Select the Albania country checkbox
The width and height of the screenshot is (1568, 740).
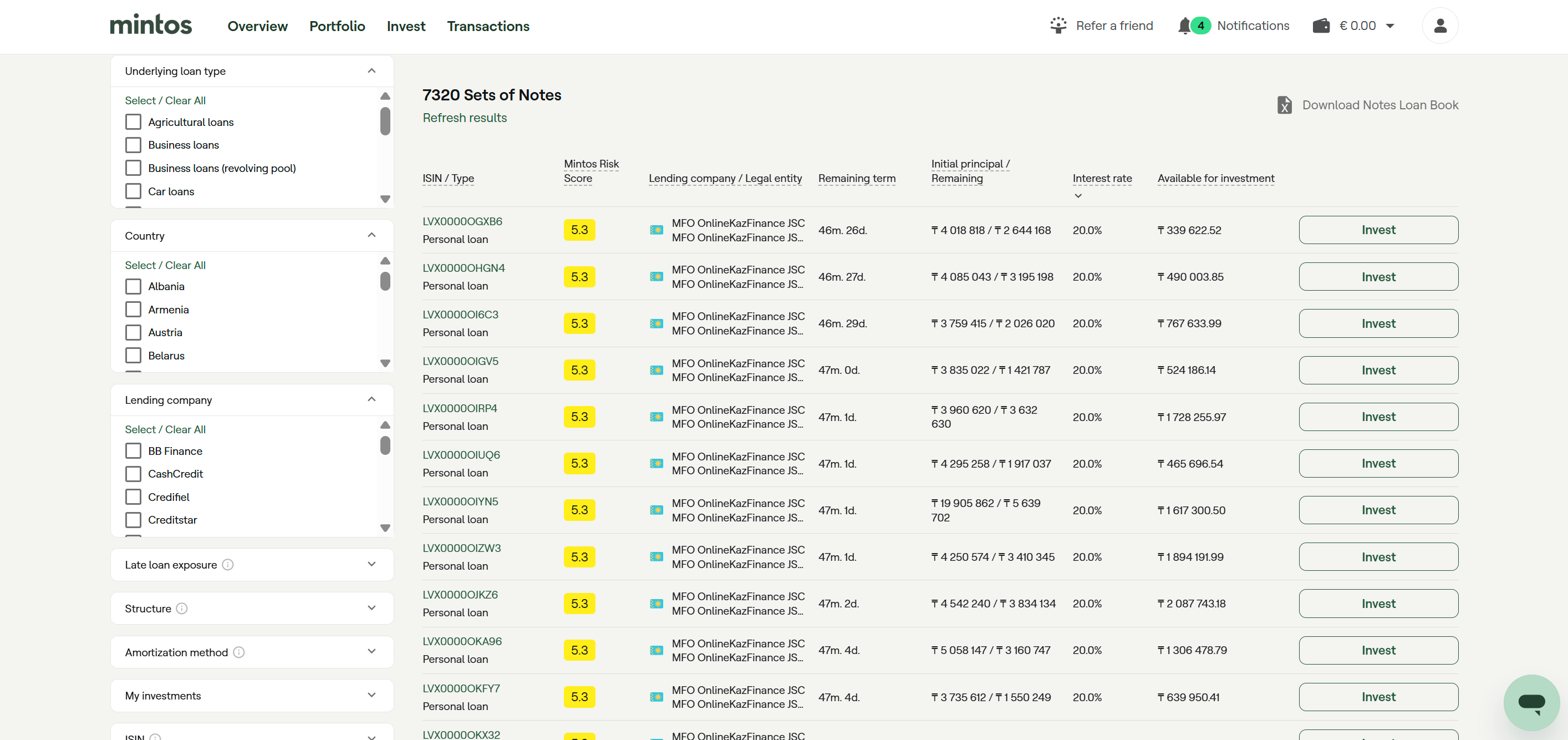tap(133, 286)
